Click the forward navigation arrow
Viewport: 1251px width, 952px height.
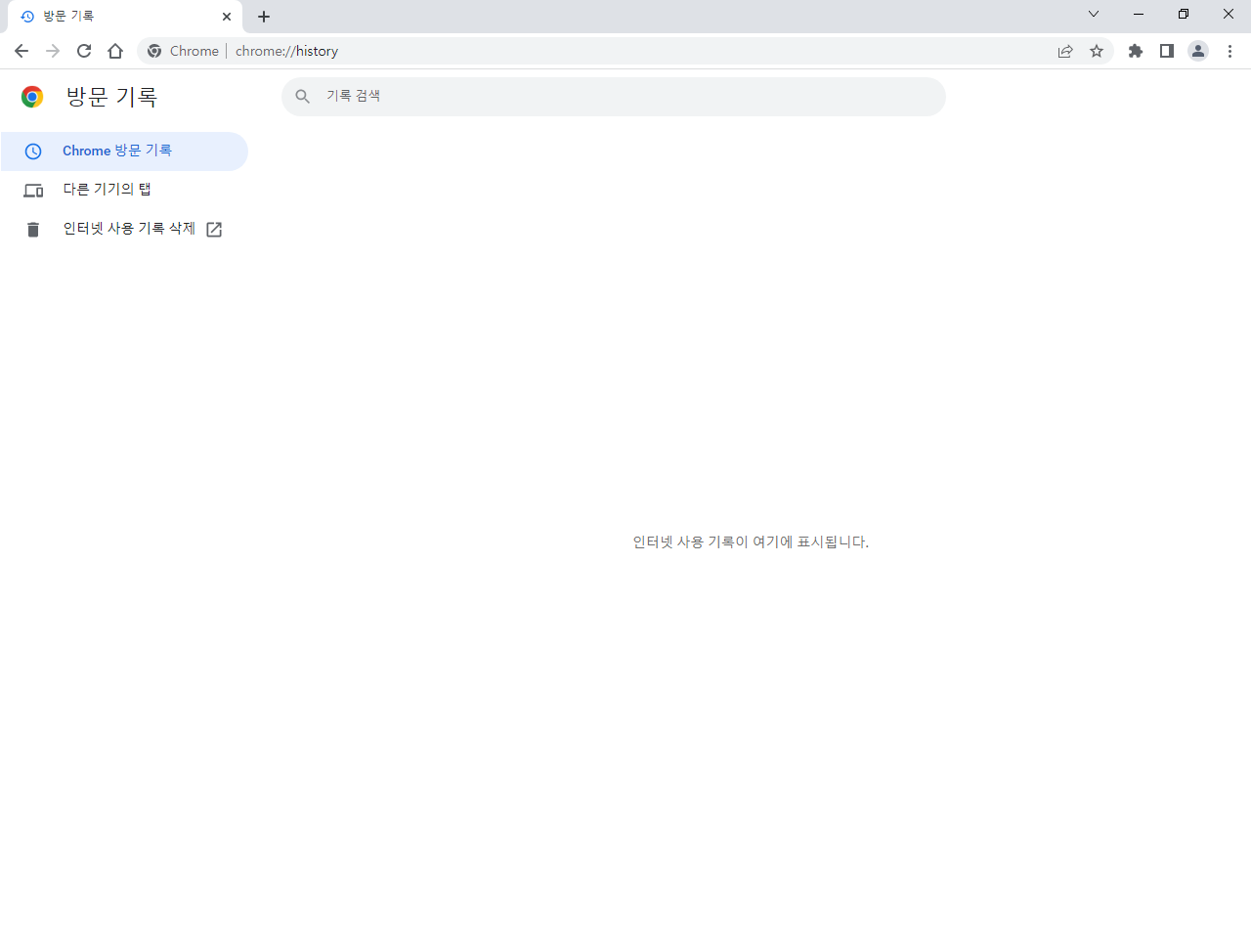pyautogui.click(x=53, y=51)
